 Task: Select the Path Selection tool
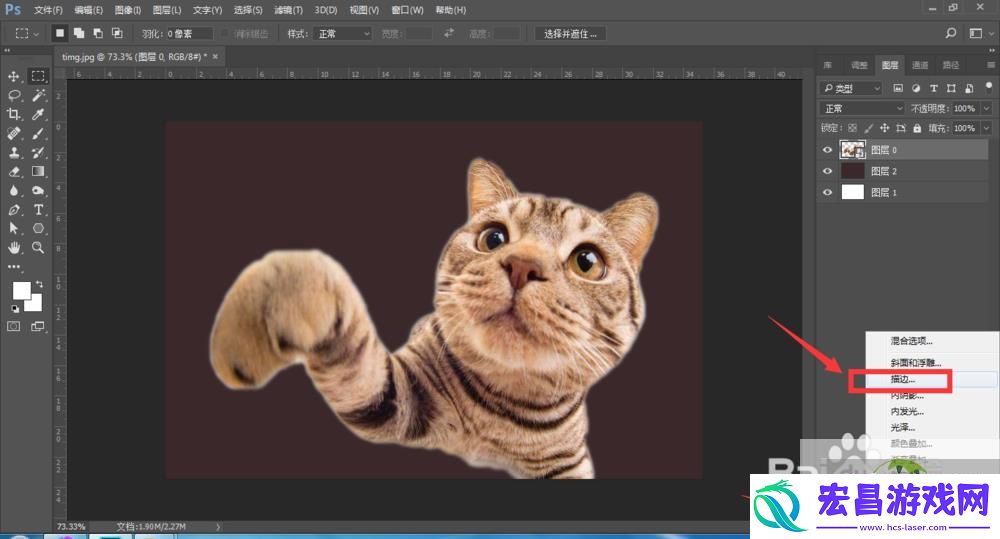[x=13, y=228]
